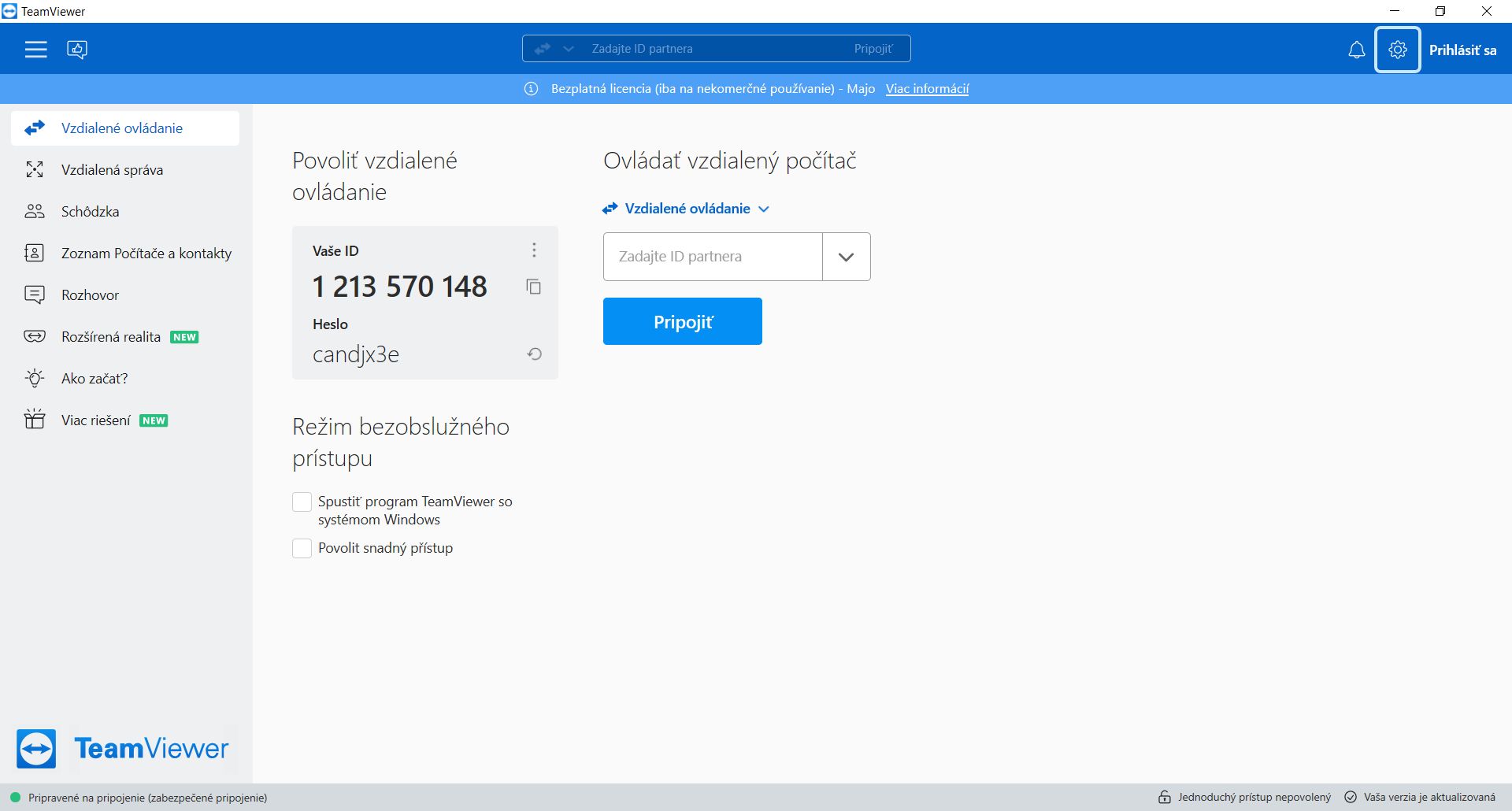
Task: Open the partner ID history dropdown arrow
Action: point(847,257)
